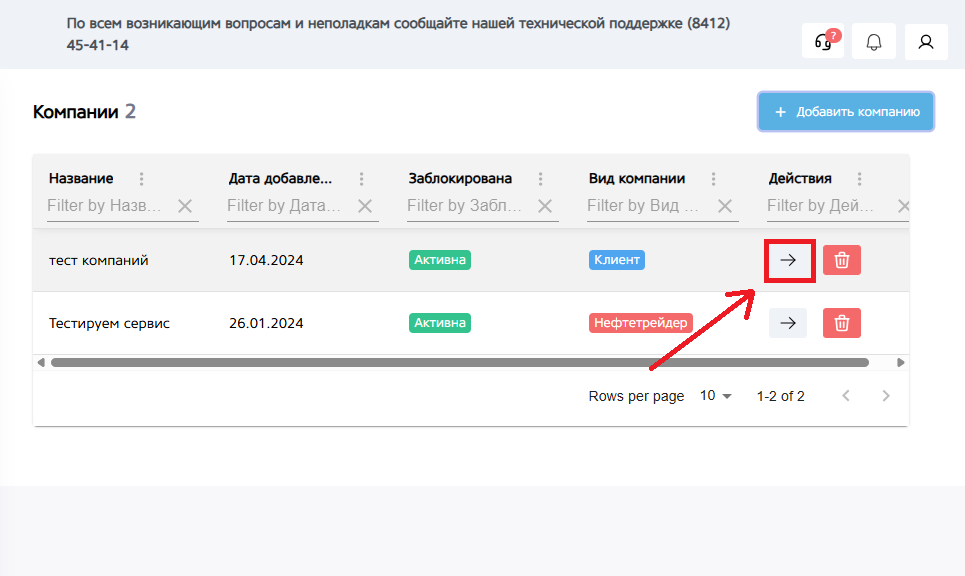
Task: Open Тестируем сервис via arrow button
Action: pos(788,323)
